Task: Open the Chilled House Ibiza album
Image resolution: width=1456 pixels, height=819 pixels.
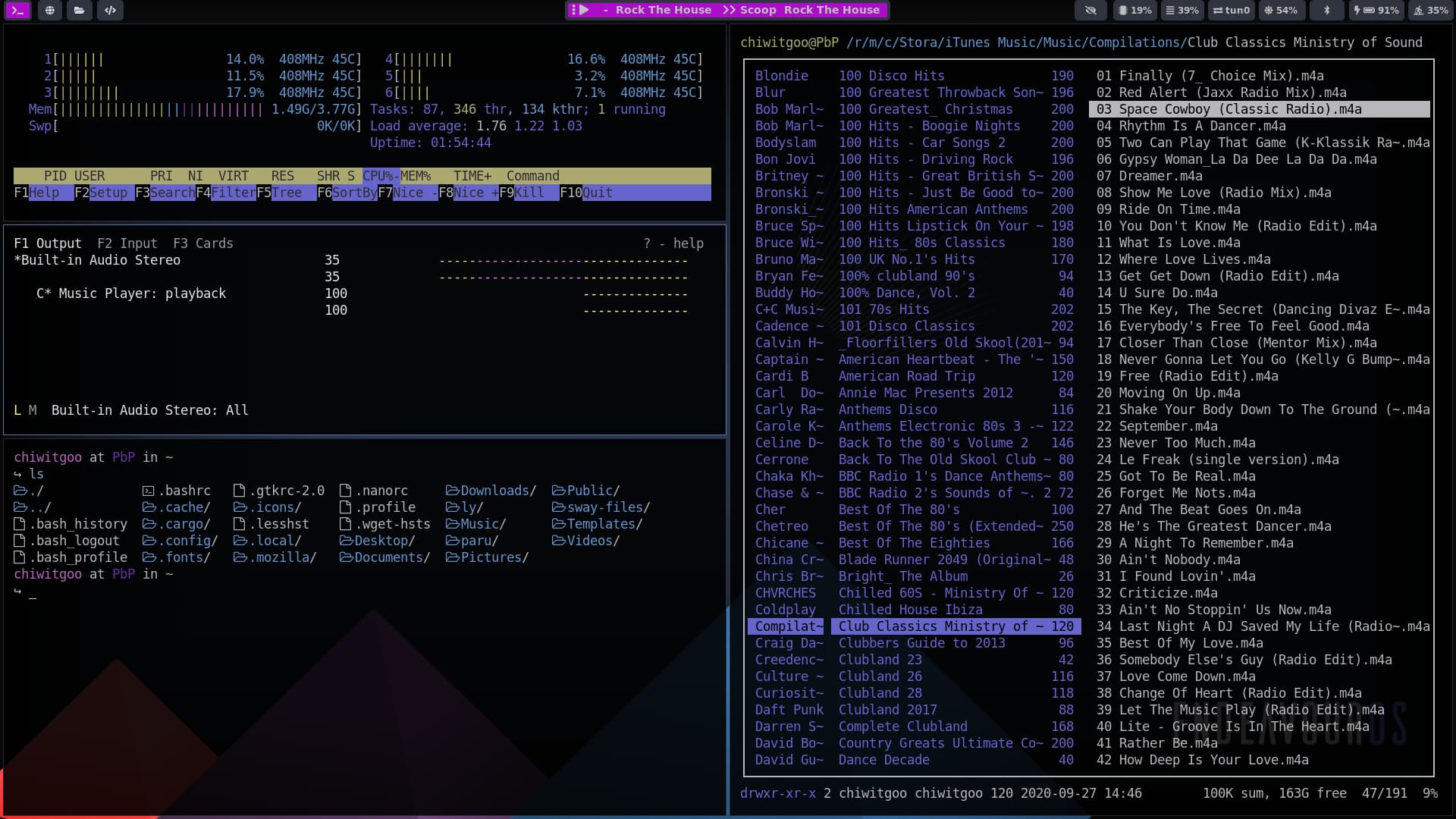Action: (x=956, y=610)
